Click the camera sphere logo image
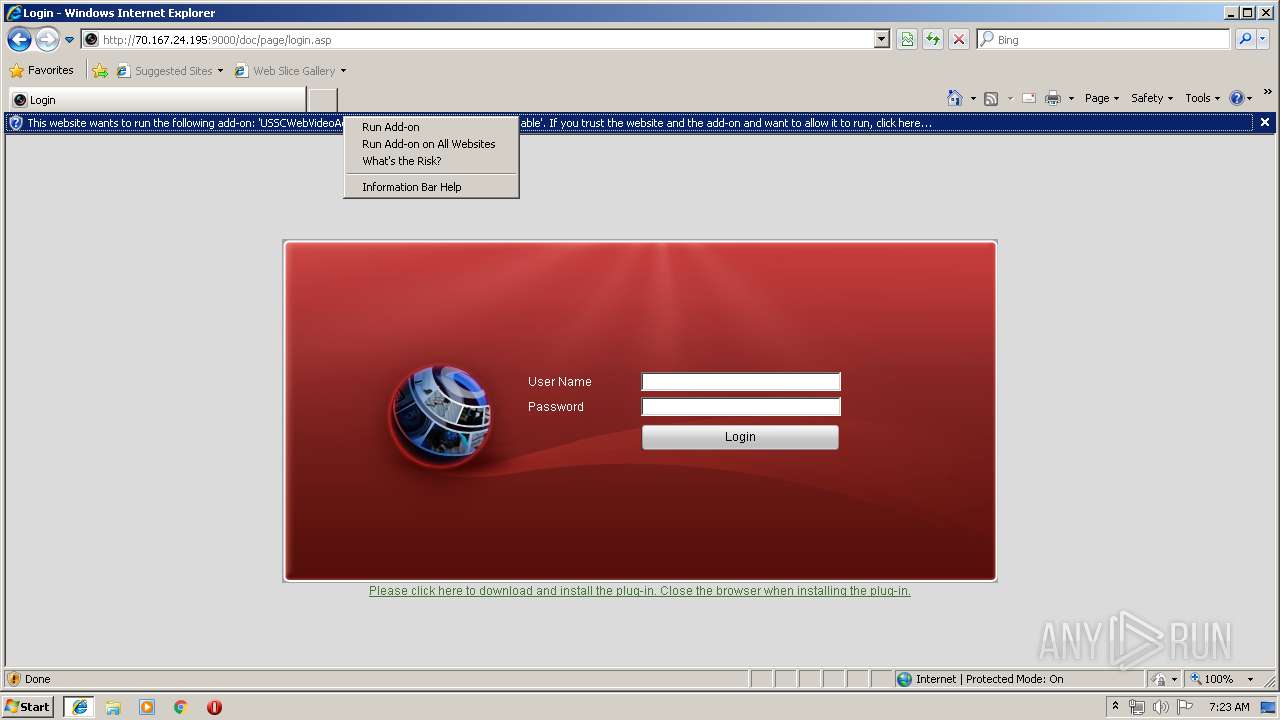Viewport: 1280px width, 720px height. (440, 418)
